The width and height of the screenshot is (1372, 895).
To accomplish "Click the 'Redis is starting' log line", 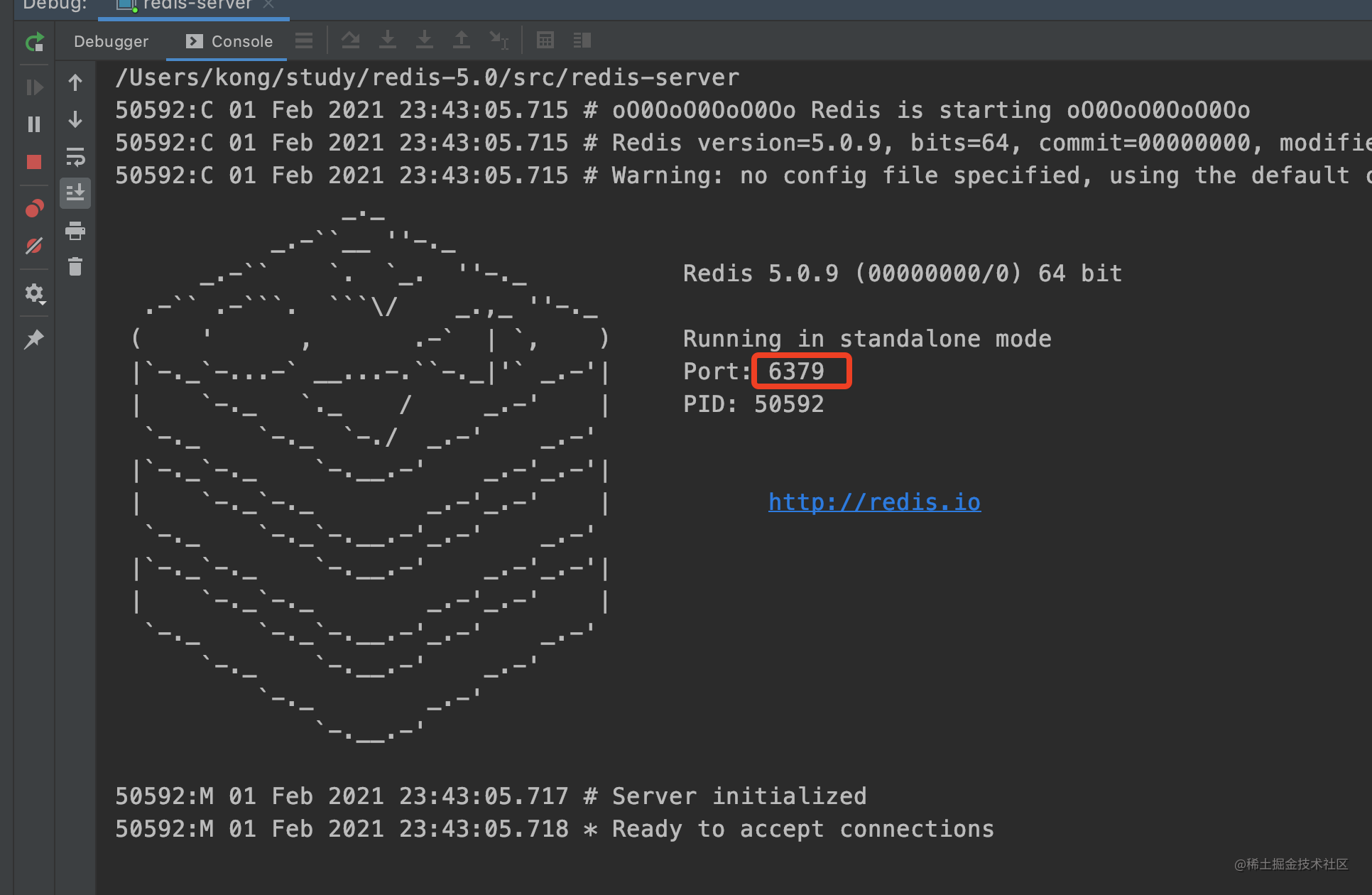I will point(682,110).
